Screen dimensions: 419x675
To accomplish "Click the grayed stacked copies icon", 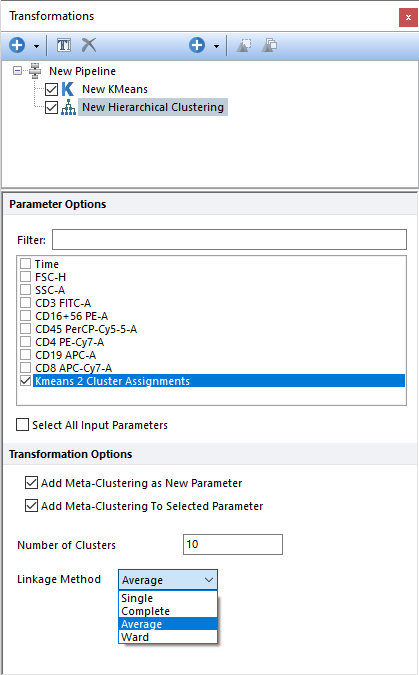I will pos(269,45).
